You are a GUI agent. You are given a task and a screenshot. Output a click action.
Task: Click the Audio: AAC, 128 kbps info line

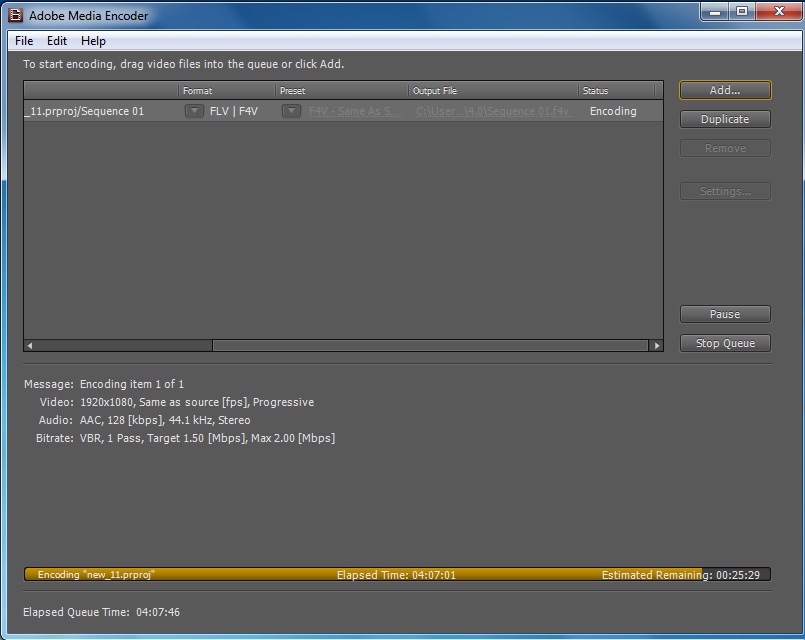tap(144, 420)
